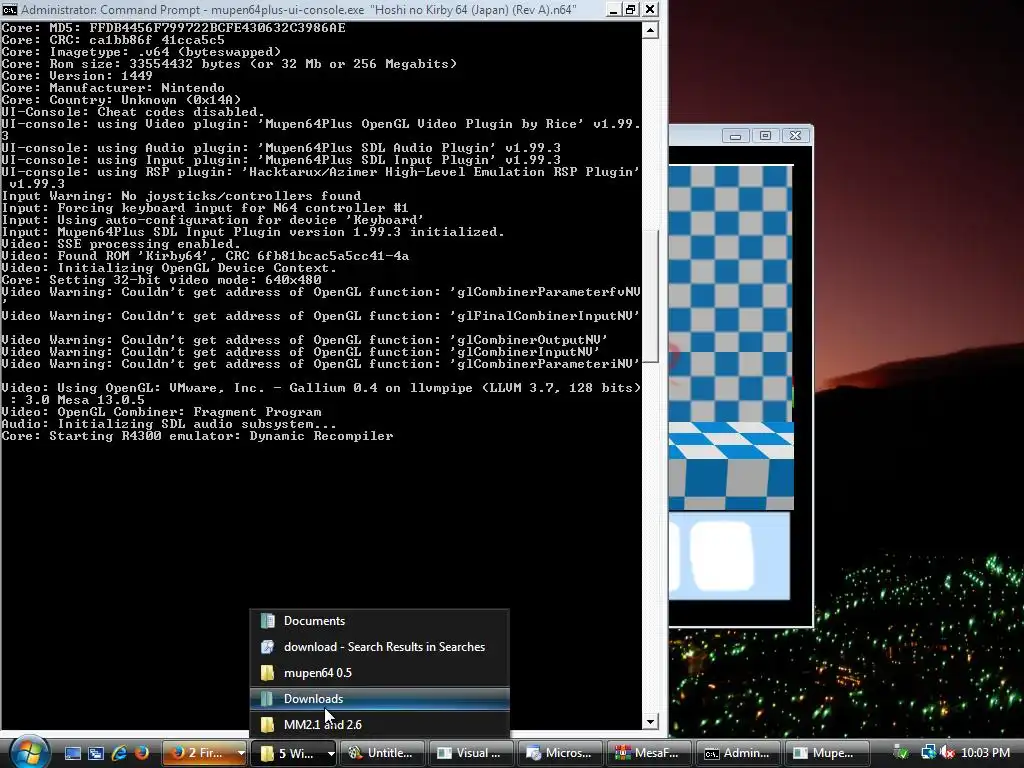Launch Internet Explorer from quick launch

(x=119, y=753)
